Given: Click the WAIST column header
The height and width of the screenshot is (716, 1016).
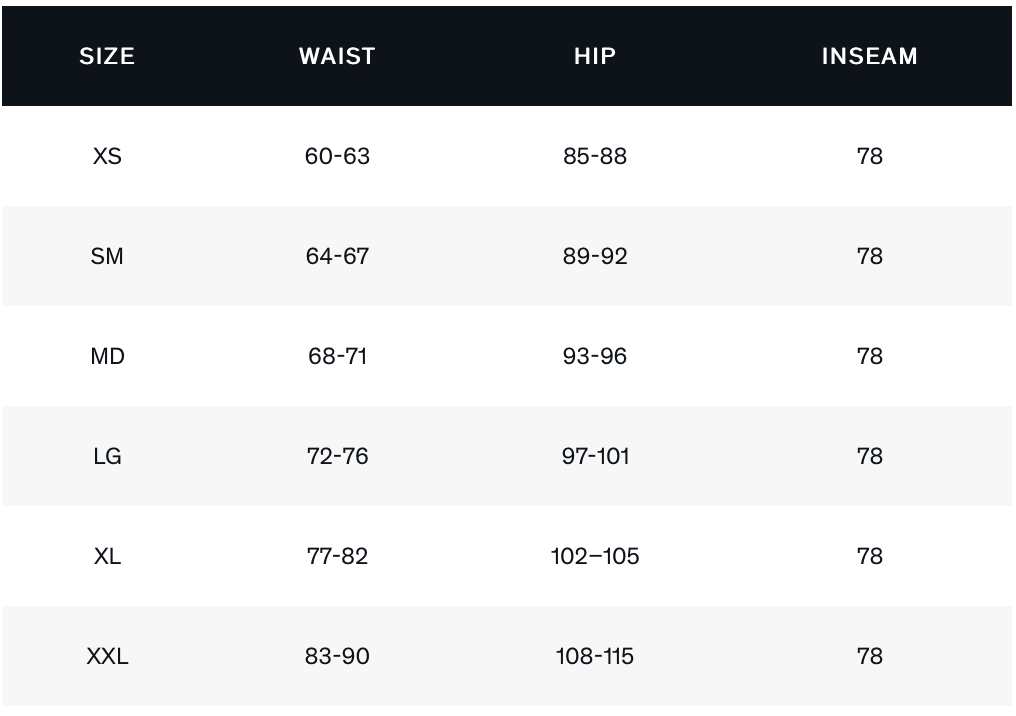Looking at the screenshot, I should coord(337,56).
